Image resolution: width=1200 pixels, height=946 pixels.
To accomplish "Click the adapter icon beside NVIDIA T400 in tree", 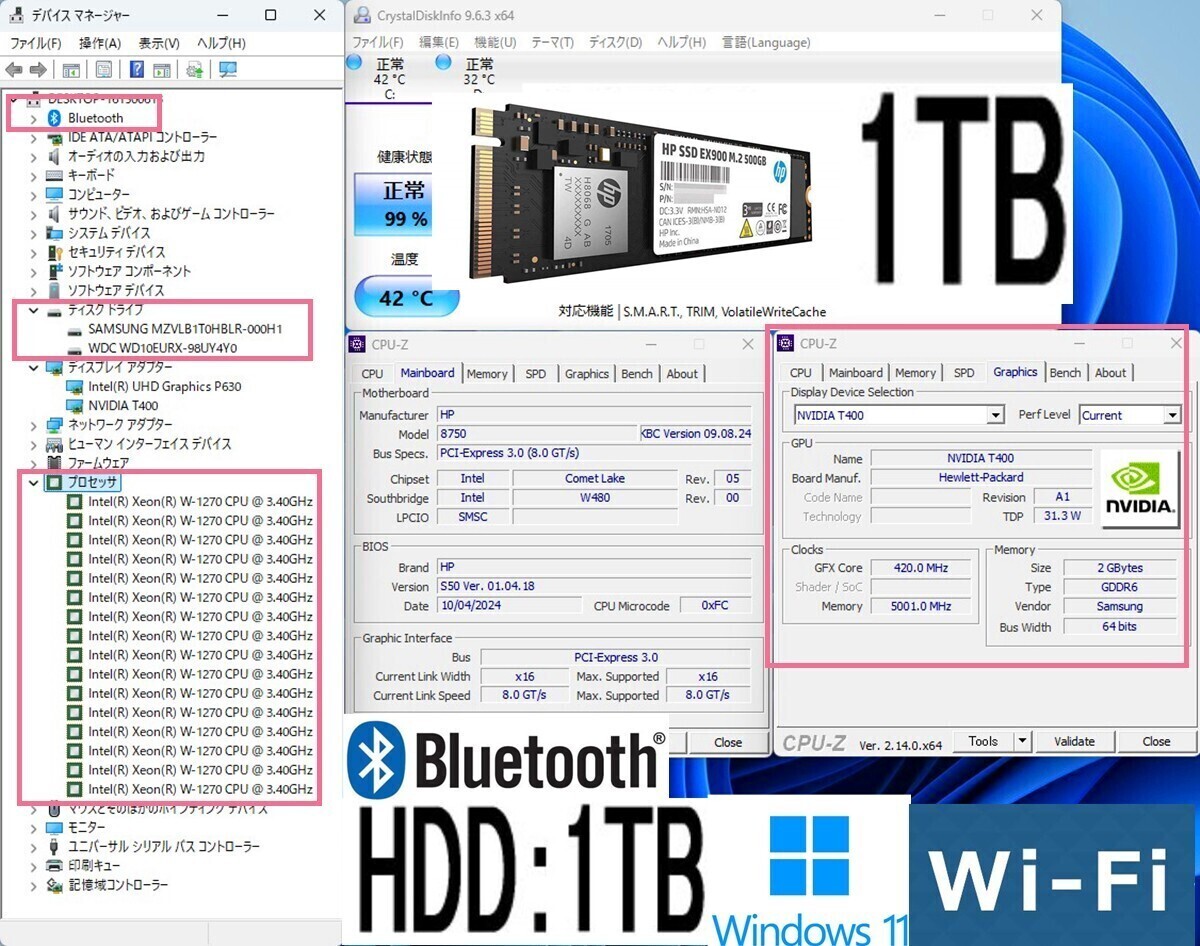I will coord(75,406).
